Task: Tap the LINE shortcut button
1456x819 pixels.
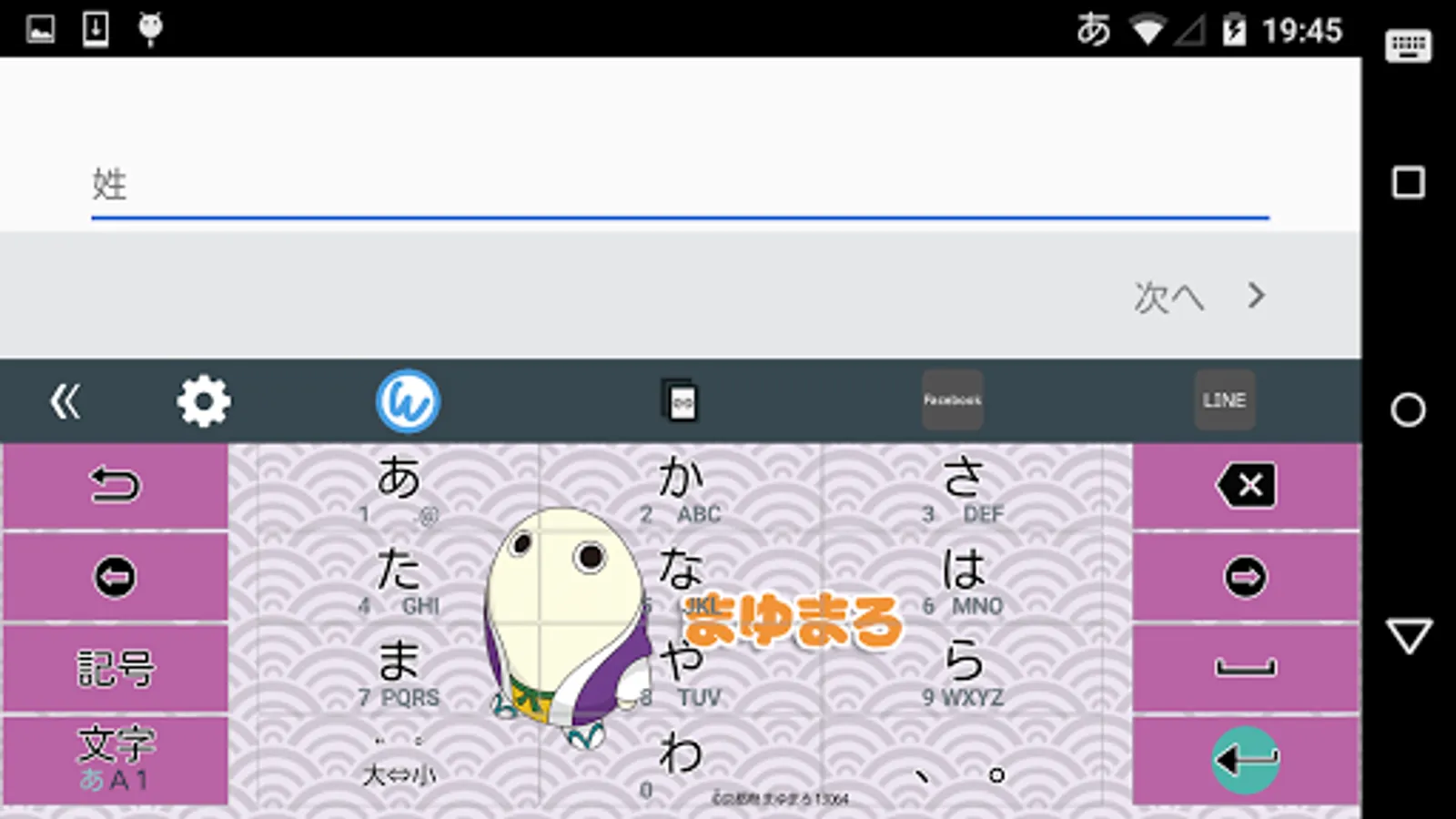Action: coord(1224,400)
